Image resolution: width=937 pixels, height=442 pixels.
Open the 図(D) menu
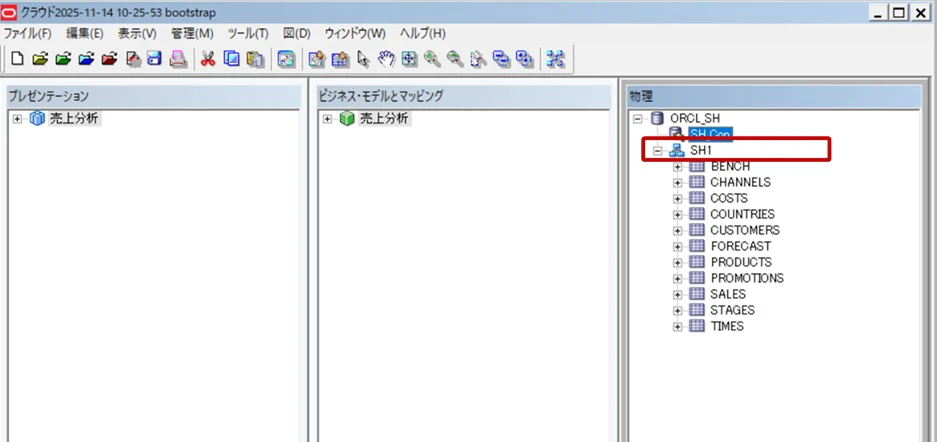click(x=297, y=33)
